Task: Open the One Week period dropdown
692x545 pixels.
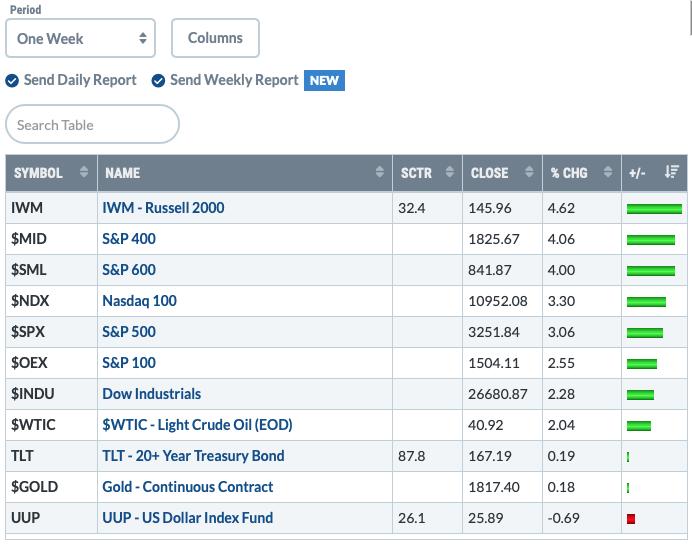Action: [x=80, y=38]
